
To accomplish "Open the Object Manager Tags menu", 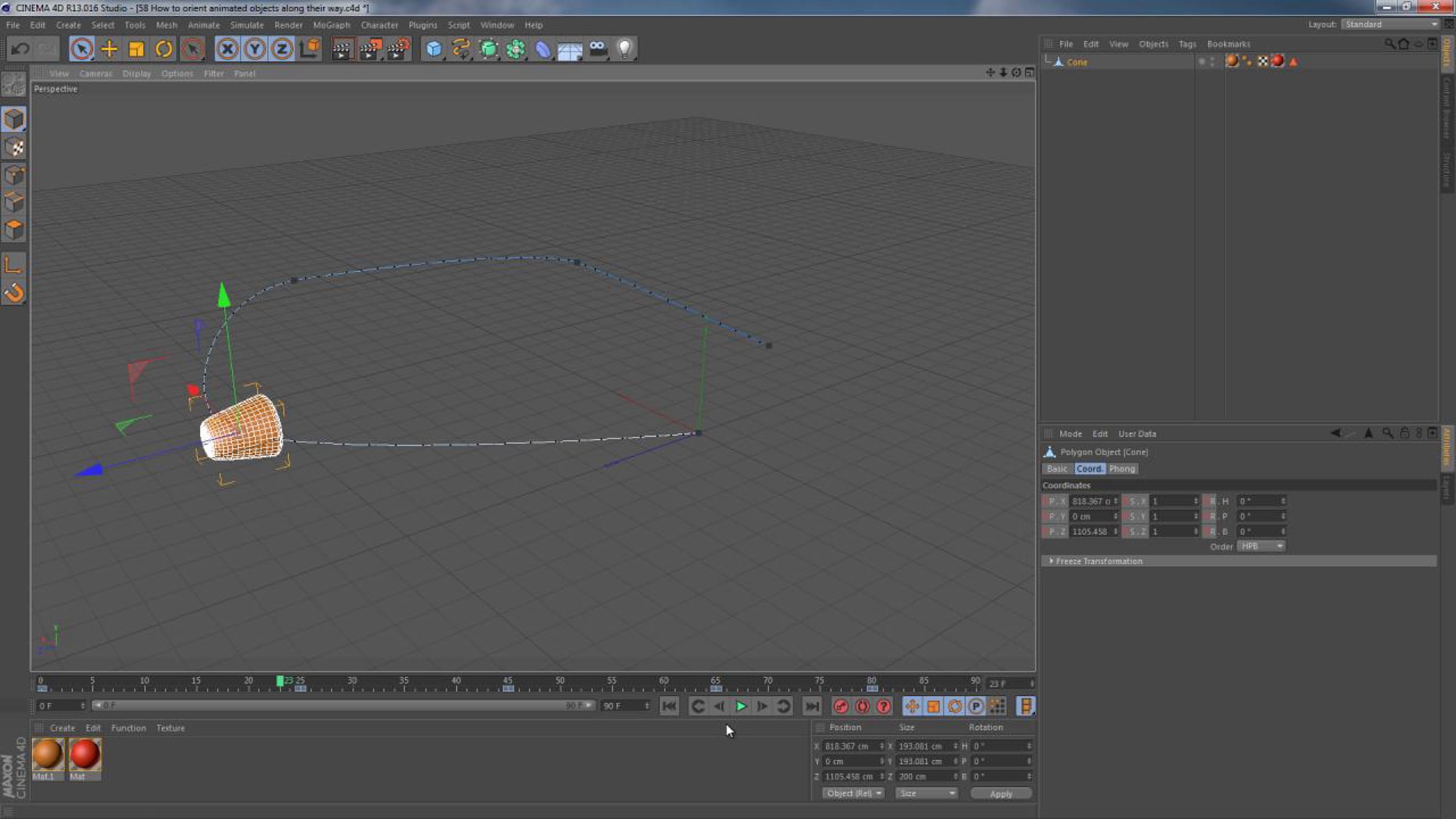I will [x=1187, y=44].
